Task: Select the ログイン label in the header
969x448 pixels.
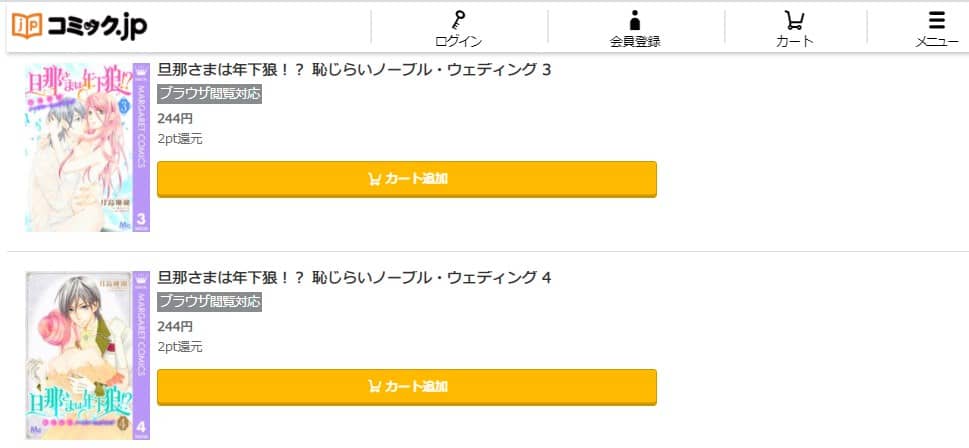Action: tap(458, 42)
